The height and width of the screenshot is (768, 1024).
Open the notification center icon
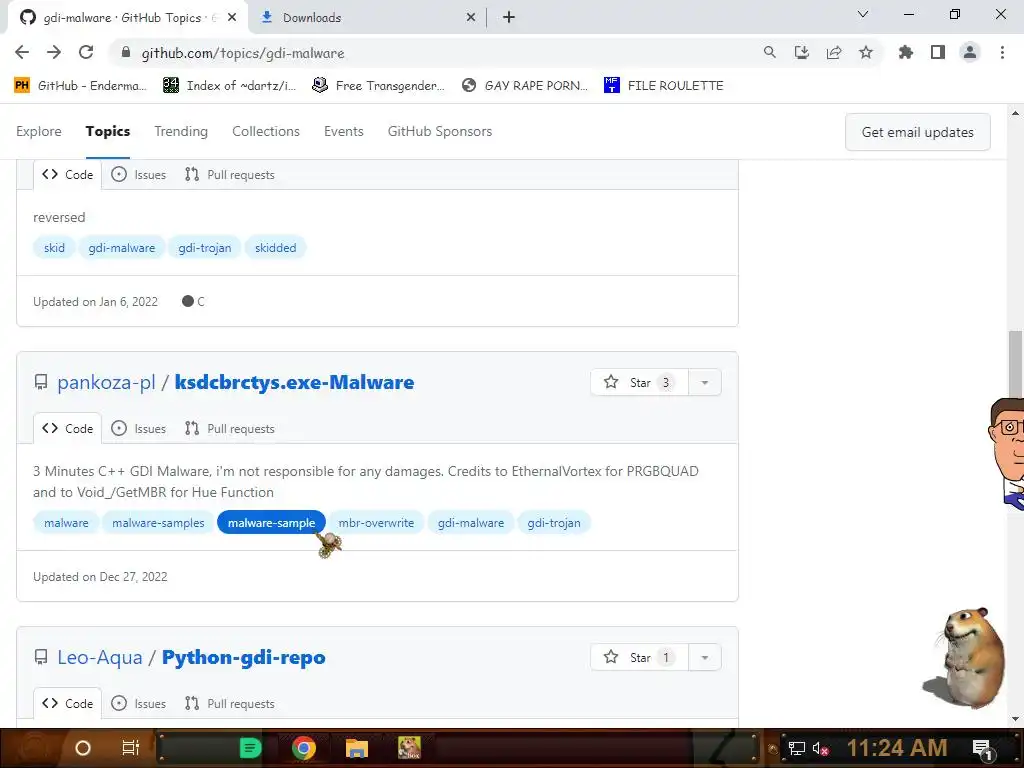[x=982, y=749]
